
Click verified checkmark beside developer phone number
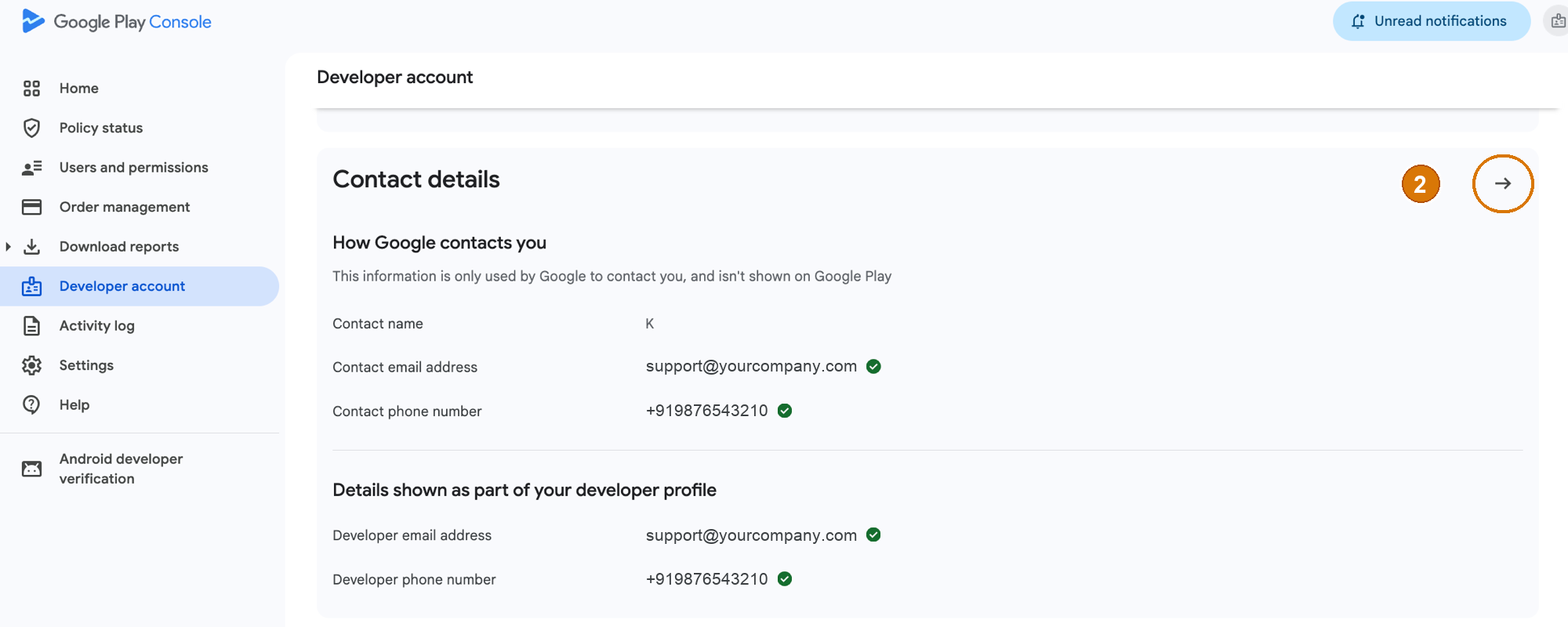tap(785, 579)
